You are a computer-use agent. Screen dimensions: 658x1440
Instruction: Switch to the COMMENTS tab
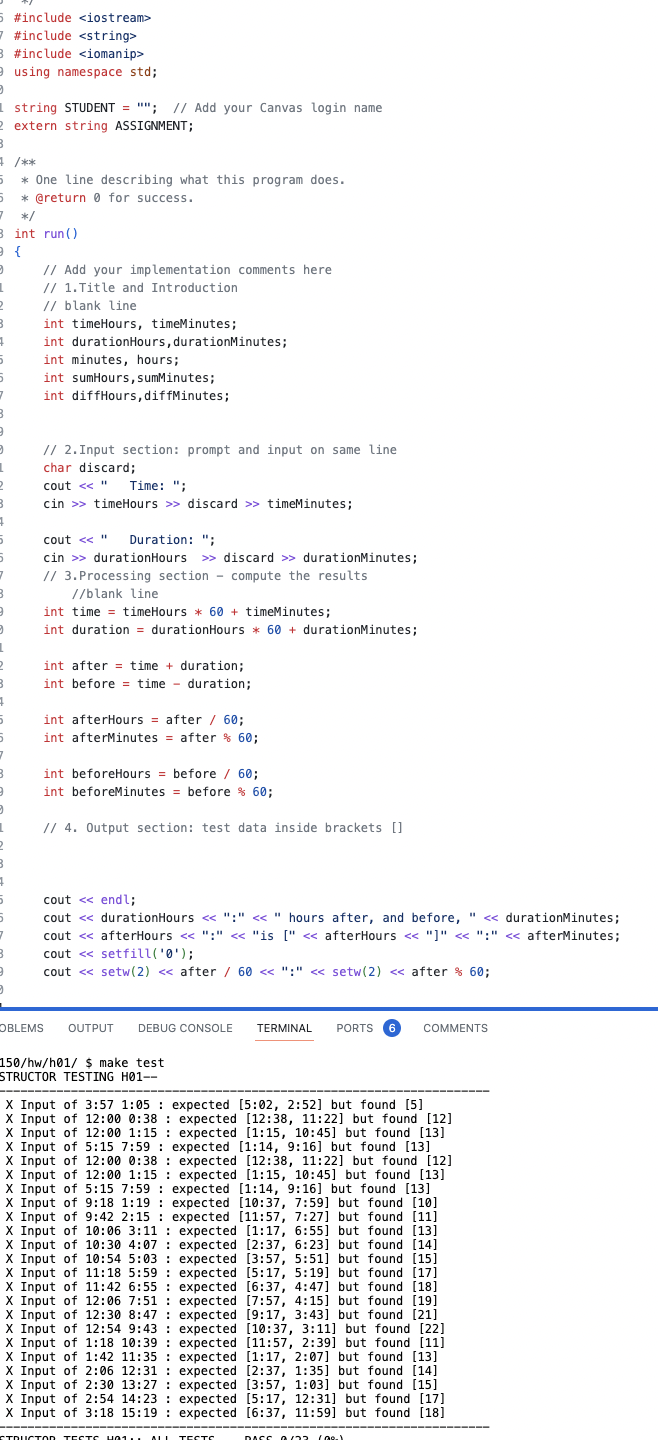[x=455, y=1028]
